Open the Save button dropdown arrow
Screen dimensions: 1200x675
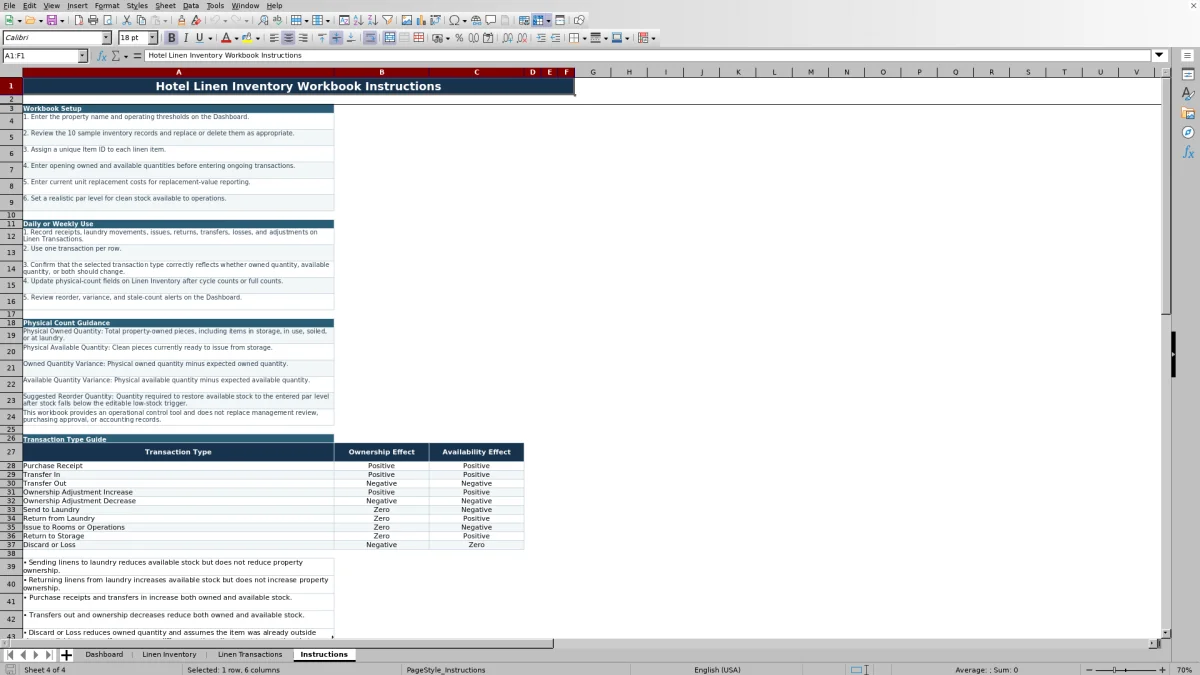click(62, 20)
